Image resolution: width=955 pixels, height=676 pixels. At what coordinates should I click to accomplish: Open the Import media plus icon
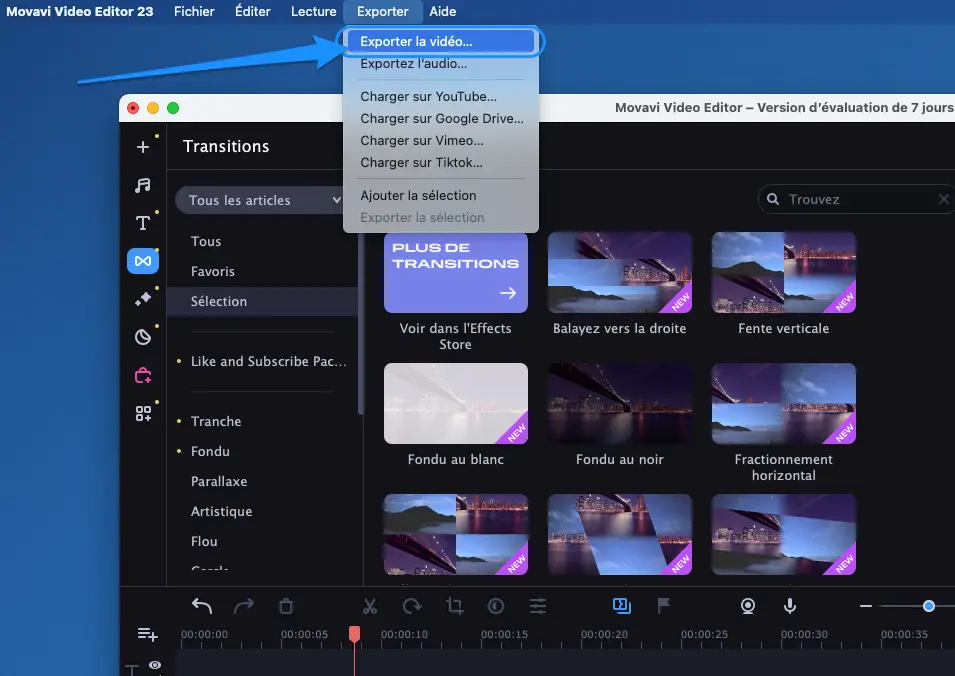[x=143, y=147]
